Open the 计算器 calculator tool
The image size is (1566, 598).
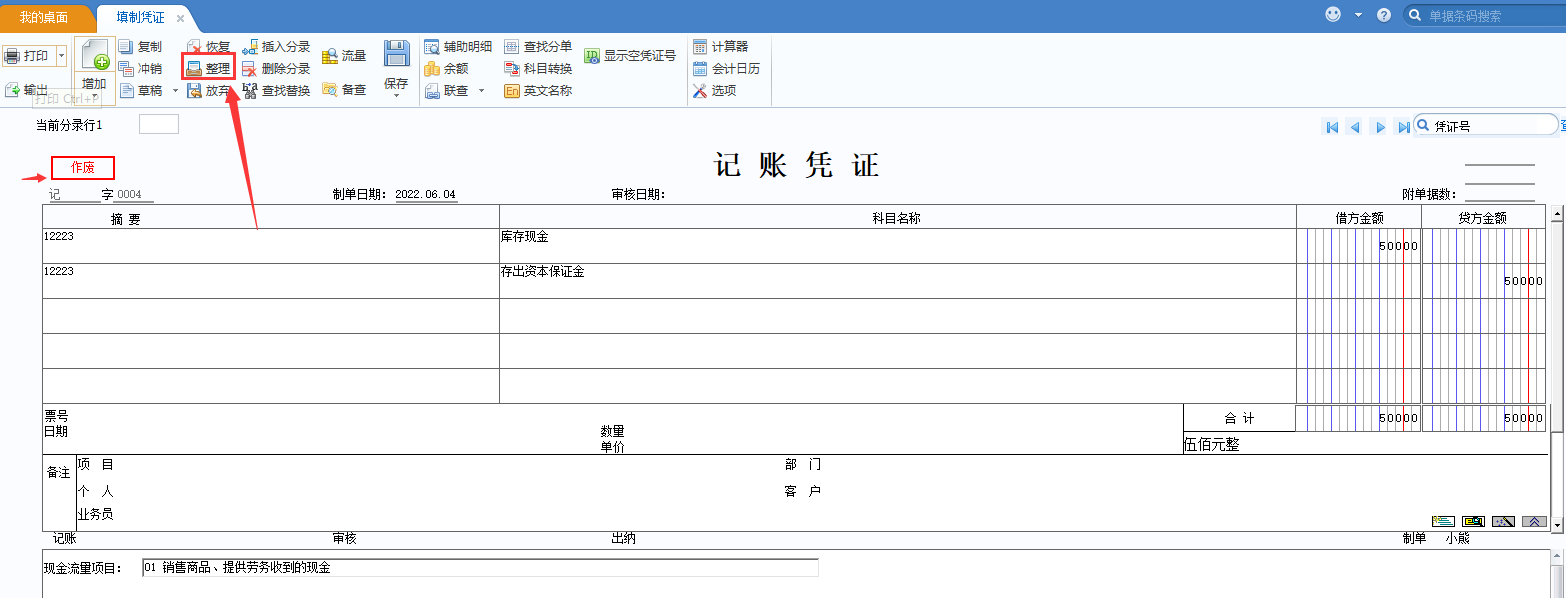(700, 47)
